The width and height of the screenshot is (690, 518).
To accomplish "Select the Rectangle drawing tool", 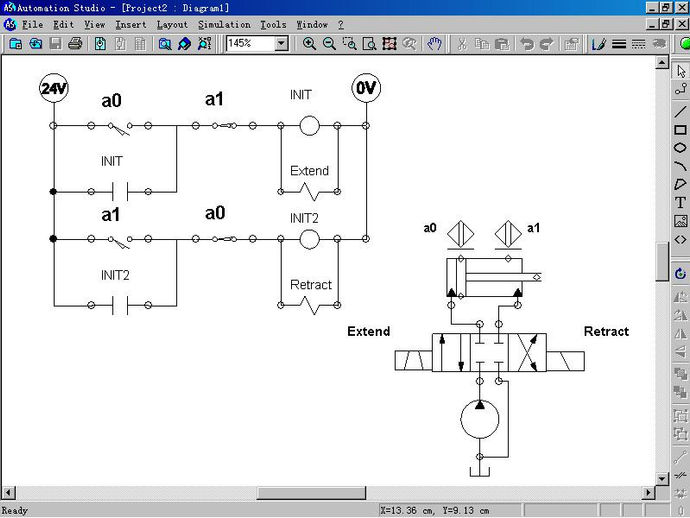I will [x=681, y=130].
